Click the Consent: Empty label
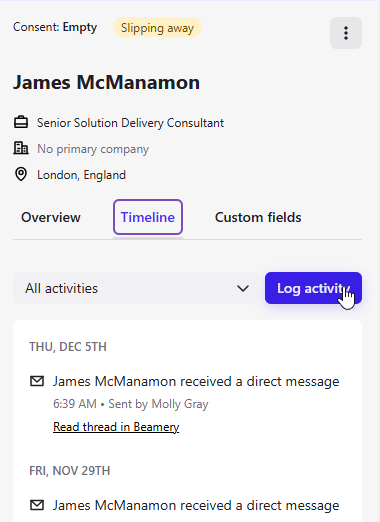The image size is (380, 522). click(55, 27)
